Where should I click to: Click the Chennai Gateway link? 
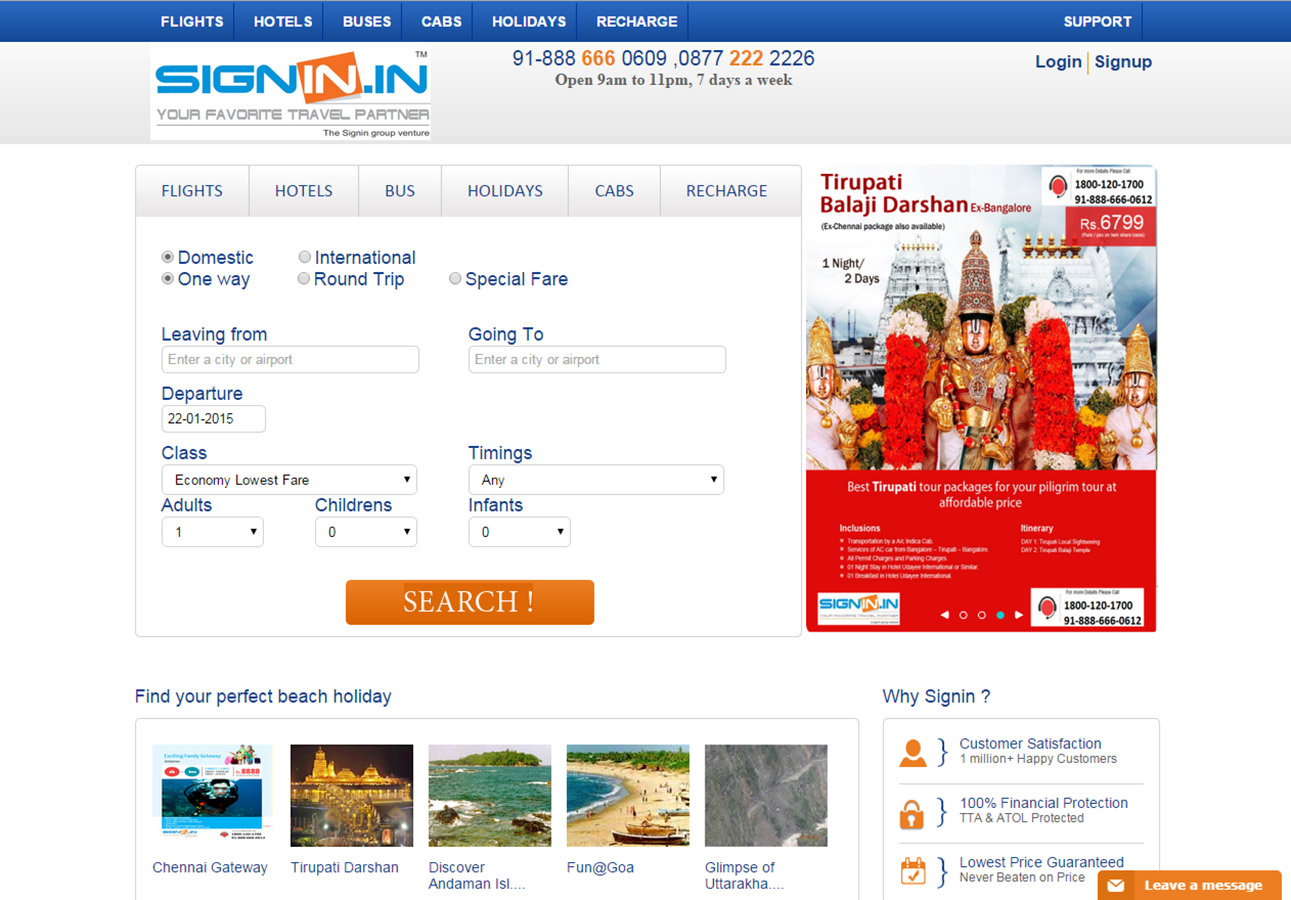click(210, 868)
